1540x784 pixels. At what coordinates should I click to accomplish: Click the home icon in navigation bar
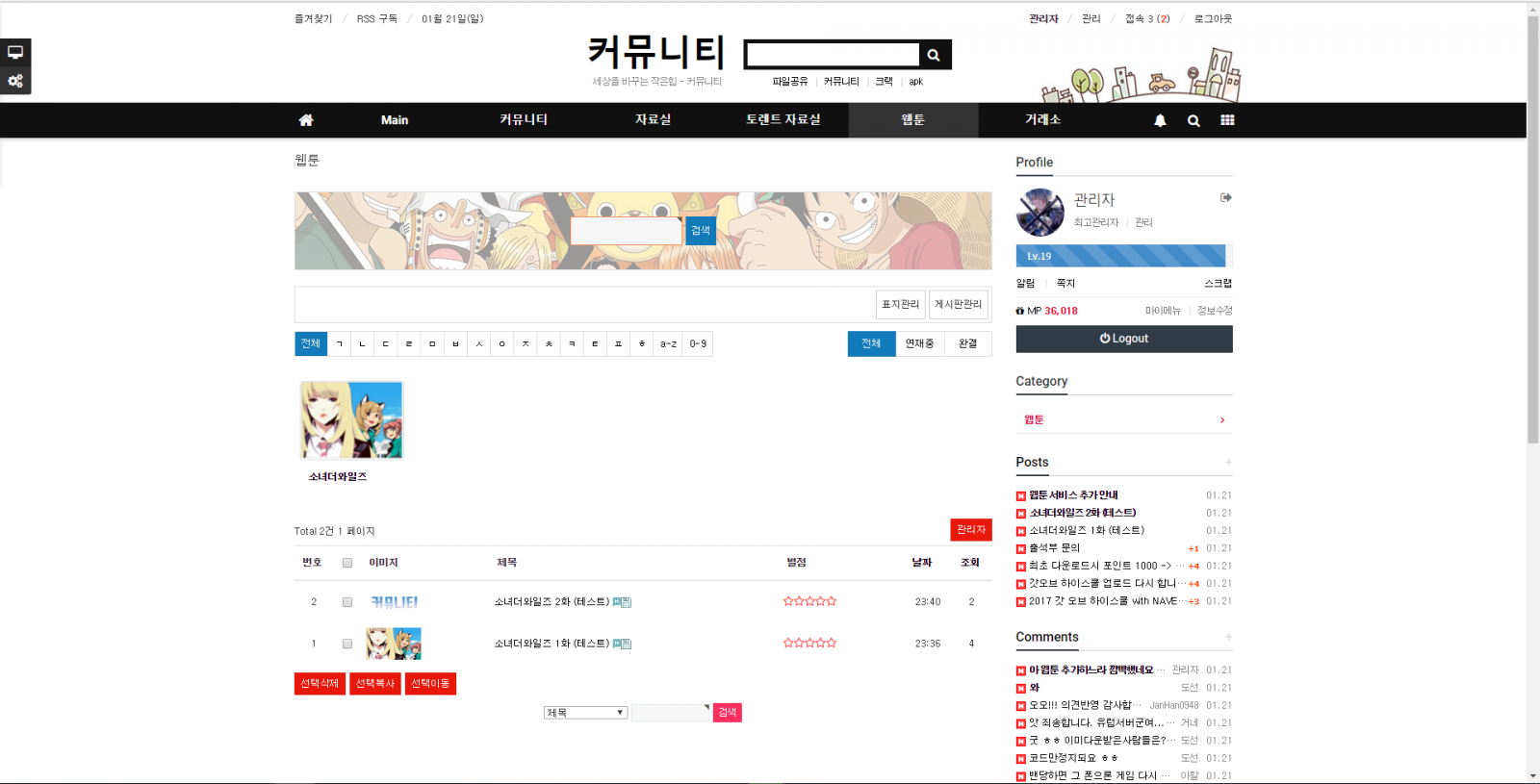(x=306, y=120)
